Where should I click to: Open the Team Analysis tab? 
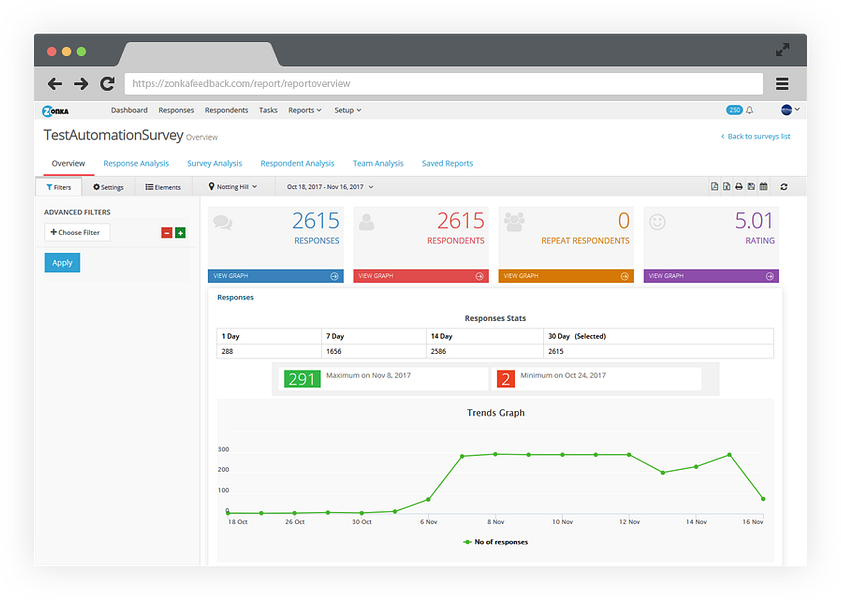pyautogui.click(x=378, y=164)
